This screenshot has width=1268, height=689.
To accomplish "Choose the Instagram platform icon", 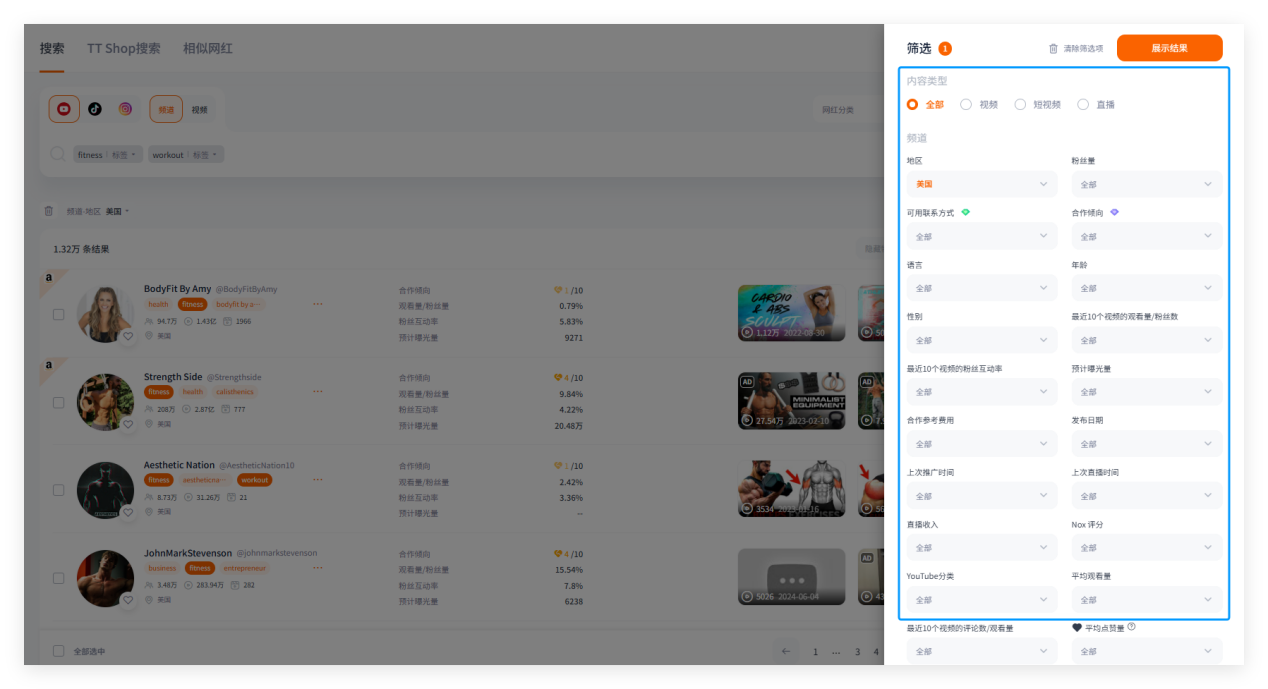I will pos(125,109).
